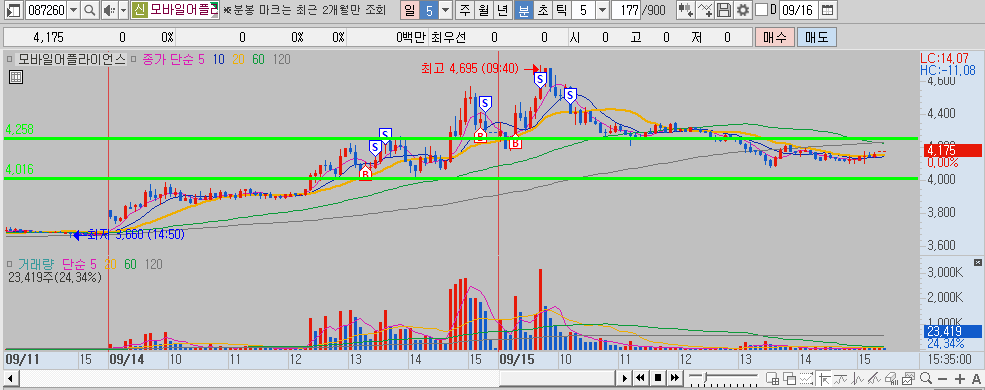Click the stacked chart image icon

tap(908, 378)
